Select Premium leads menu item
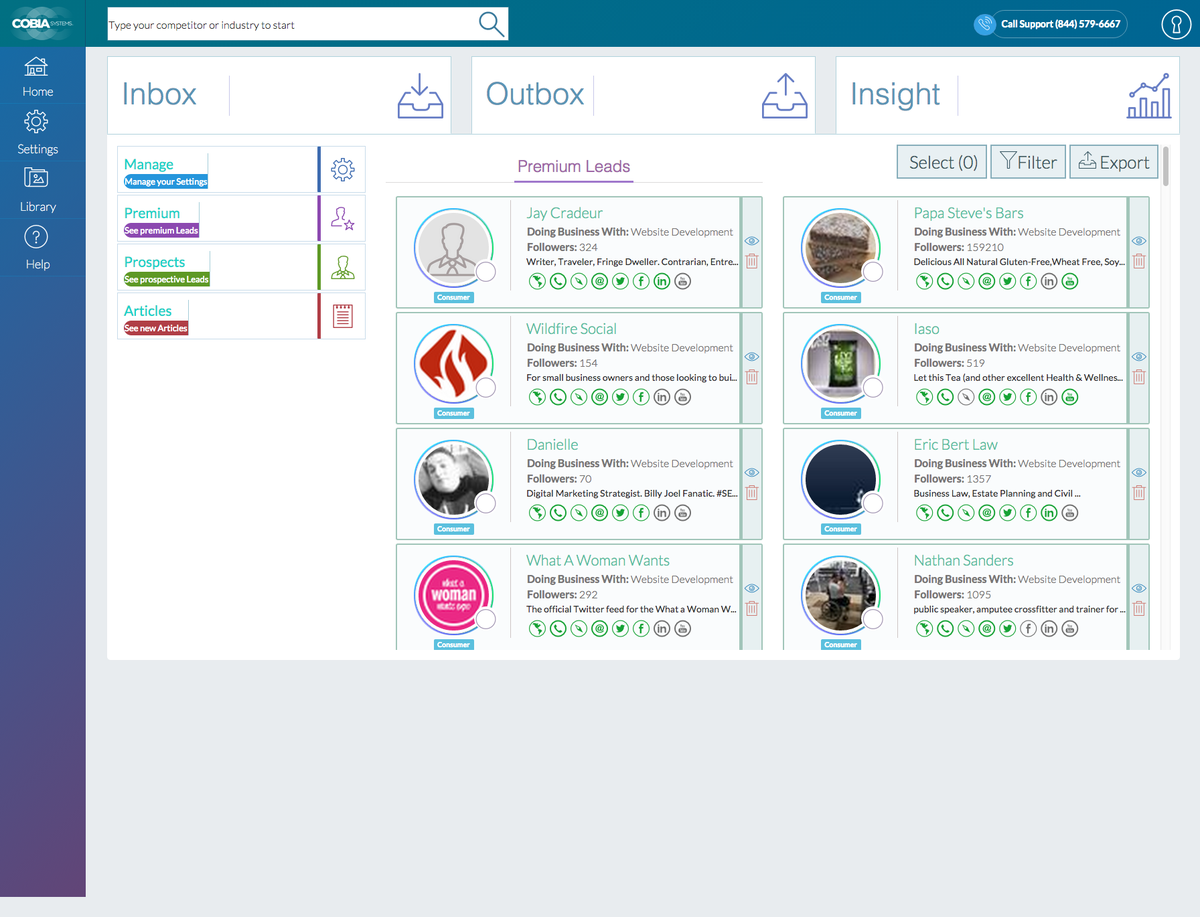Image resolution: width=1200 pixels, height=917 pixels. pos(241,219)
